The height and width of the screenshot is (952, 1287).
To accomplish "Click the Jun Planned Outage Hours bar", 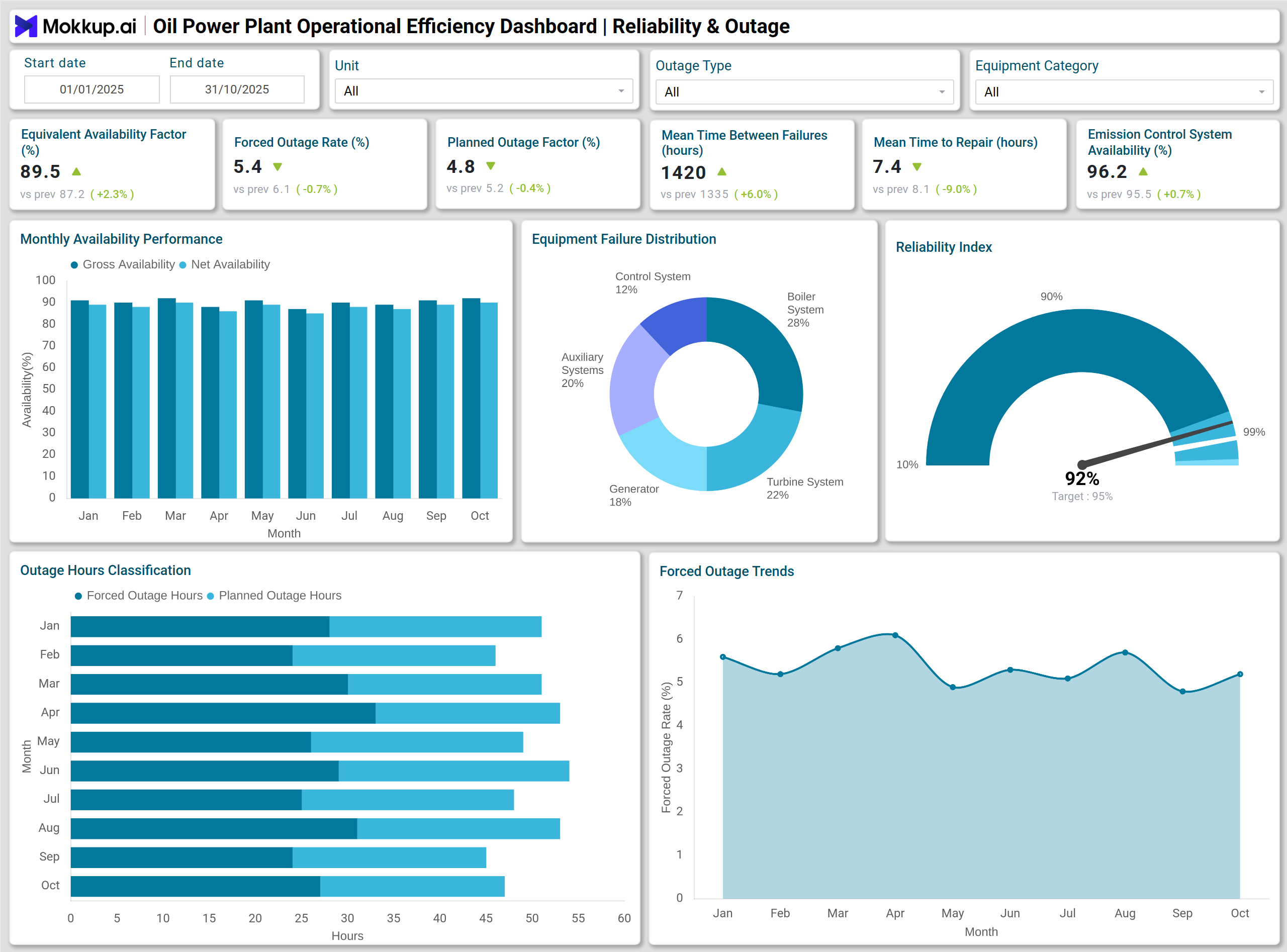I will pos(454,771).
